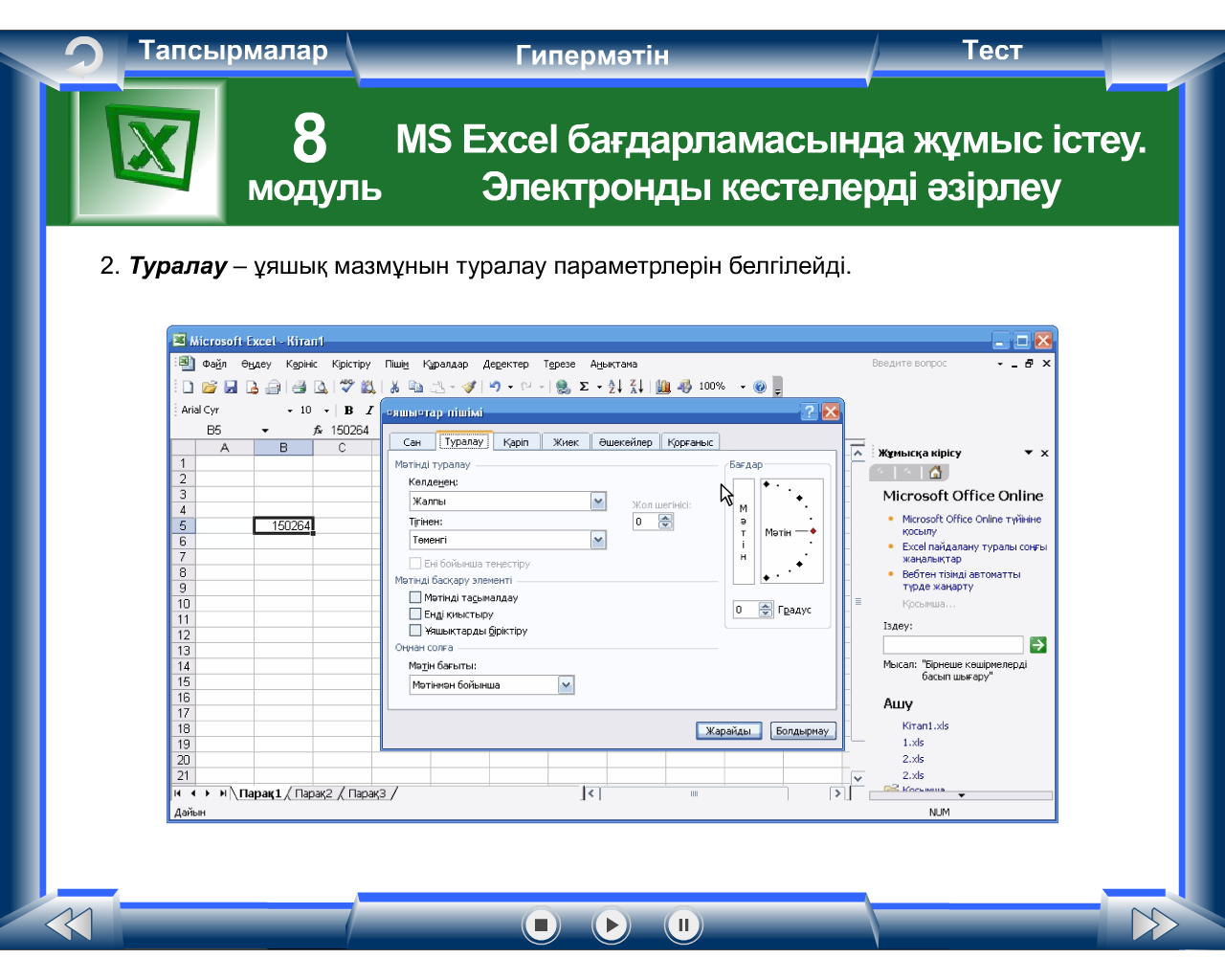Image resolution: width=1225 pixels, height=980 pixels.
Task: Open the Құралдар menu
Action: (x=446, y=364)
